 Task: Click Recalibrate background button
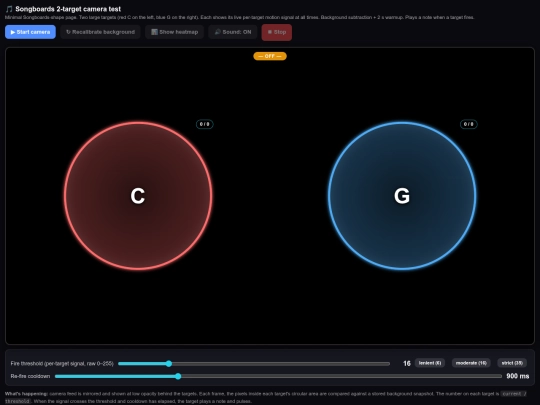coord(100,32)
